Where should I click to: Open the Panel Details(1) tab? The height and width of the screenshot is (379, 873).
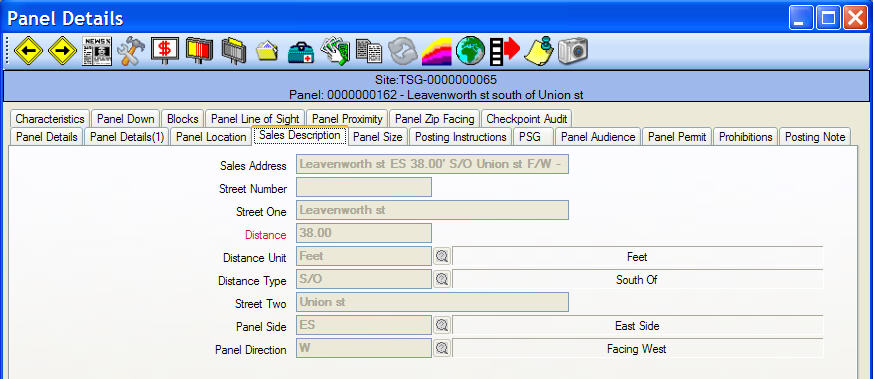(127, 137)
